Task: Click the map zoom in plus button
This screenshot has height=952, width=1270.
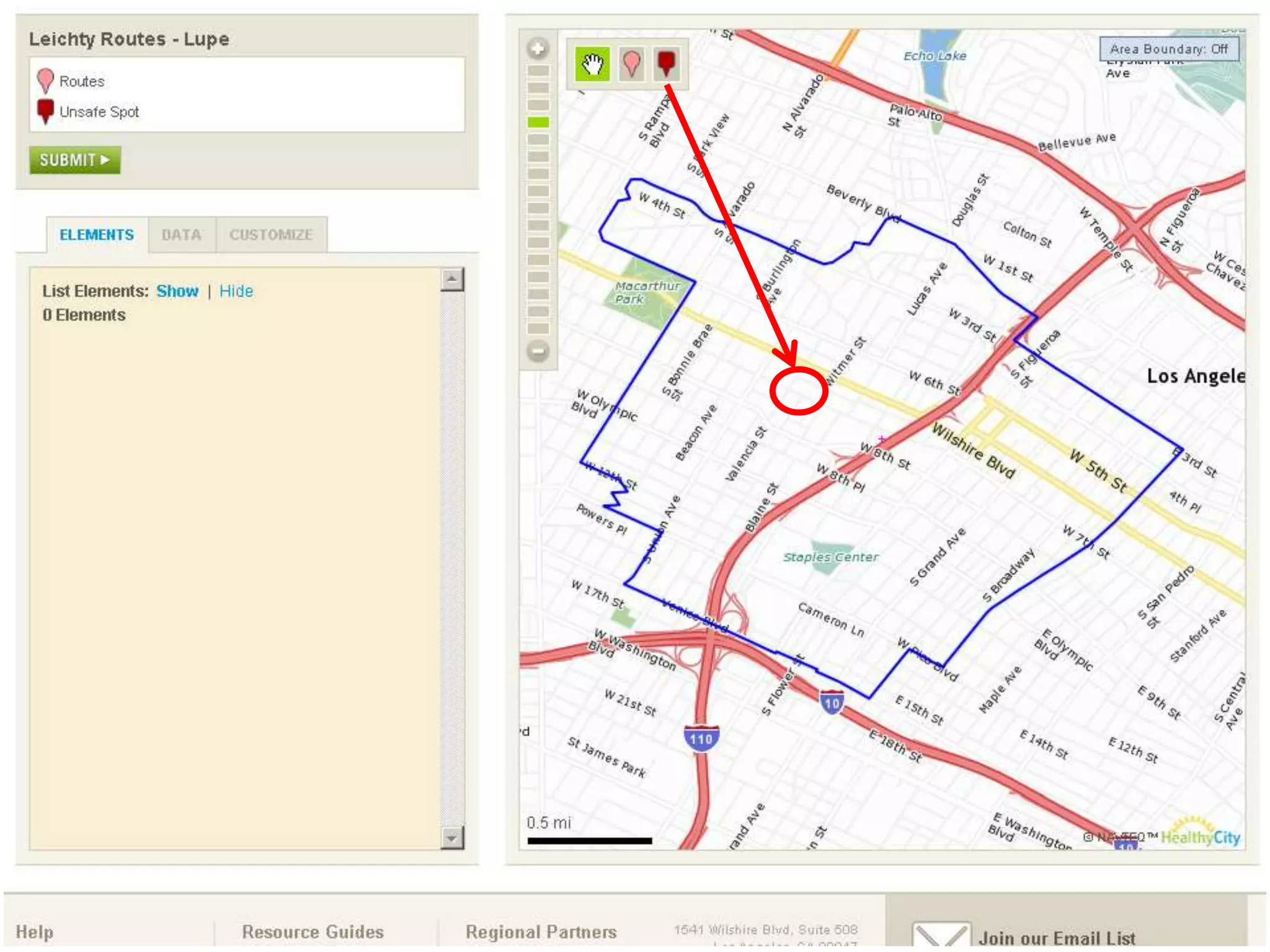Action: pos(538,48)
